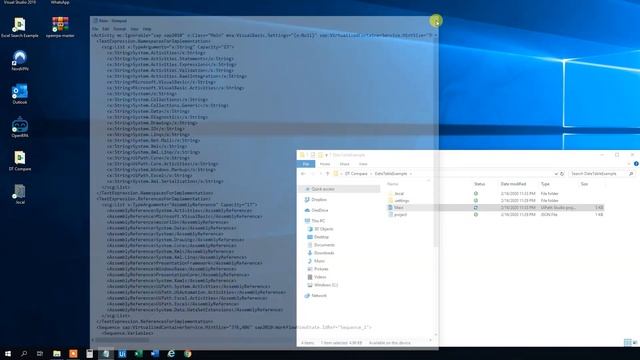Go back in File Explorer
Screen dimensions: 640x360
(303, 173)
